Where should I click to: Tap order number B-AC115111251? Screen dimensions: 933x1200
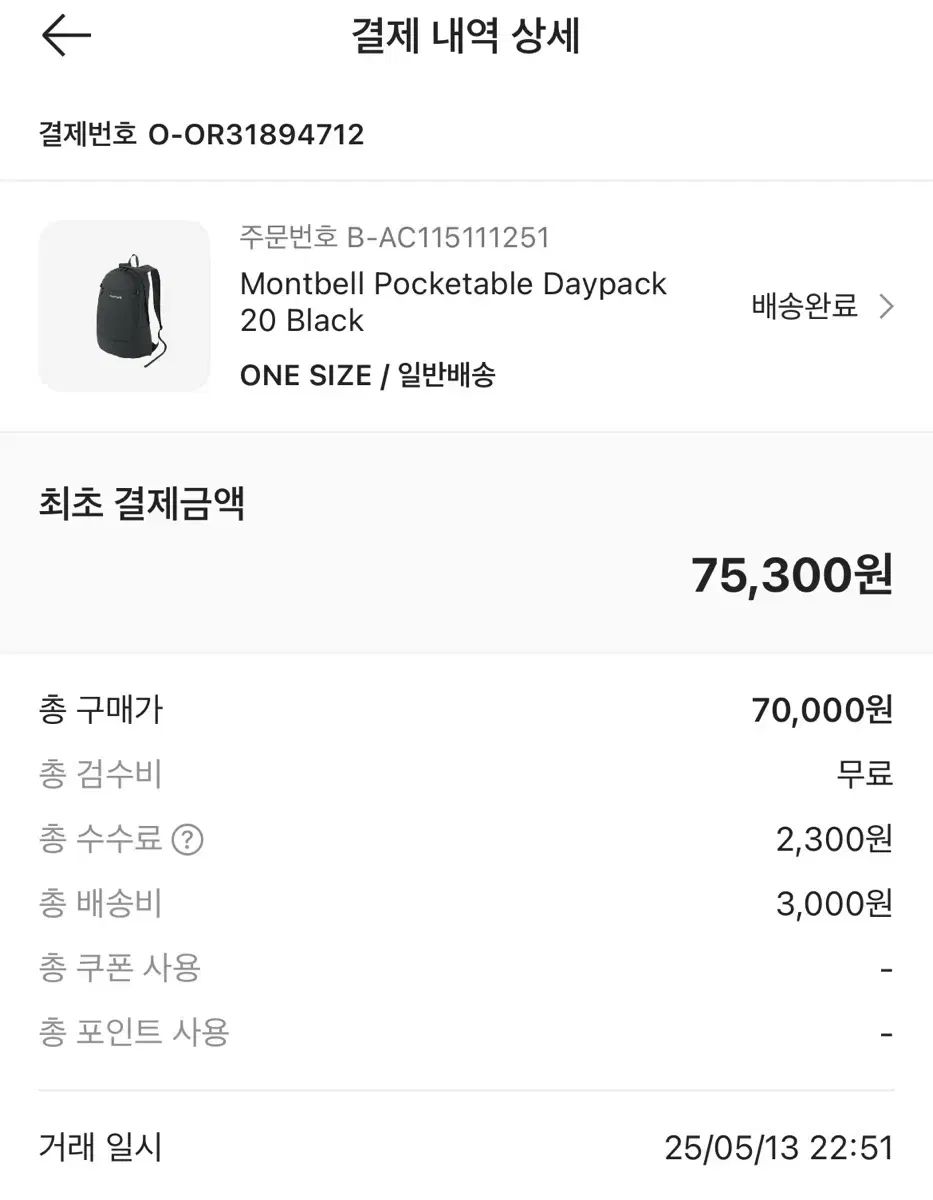(x=395, y=238)
